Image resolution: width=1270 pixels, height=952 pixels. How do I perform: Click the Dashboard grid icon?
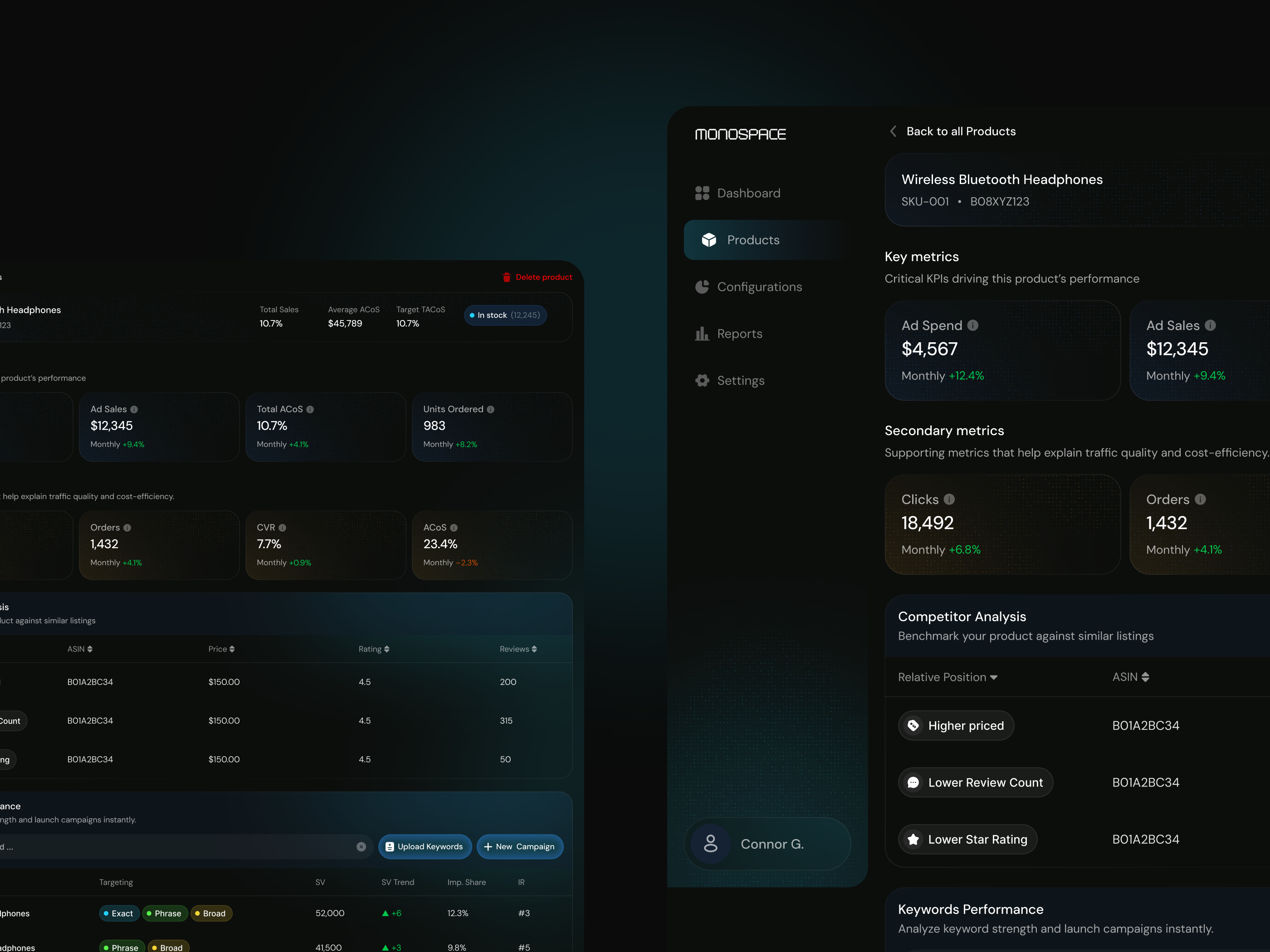click(x=702, y=193)
